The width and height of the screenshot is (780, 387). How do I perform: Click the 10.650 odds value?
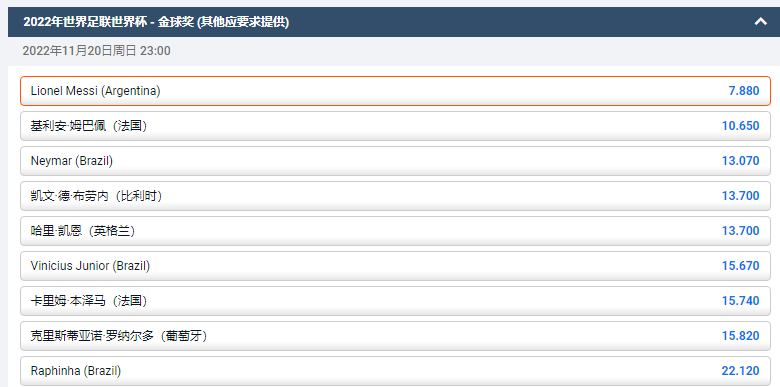pos(741,126)
